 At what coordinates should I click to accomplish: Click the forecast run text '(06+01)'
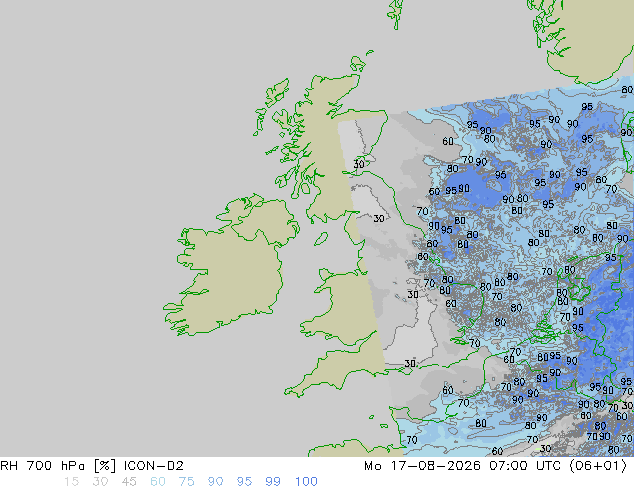click(598, 466)
